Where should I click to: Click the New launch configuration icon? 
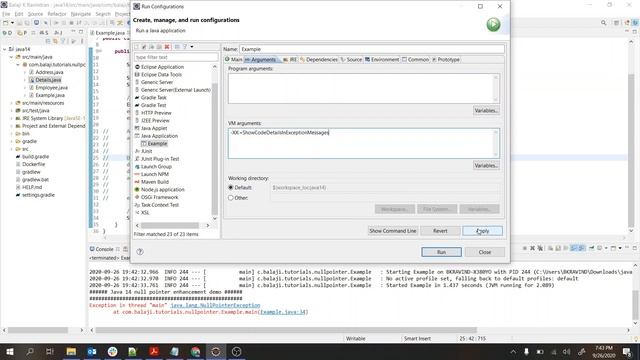coord(137,47)
